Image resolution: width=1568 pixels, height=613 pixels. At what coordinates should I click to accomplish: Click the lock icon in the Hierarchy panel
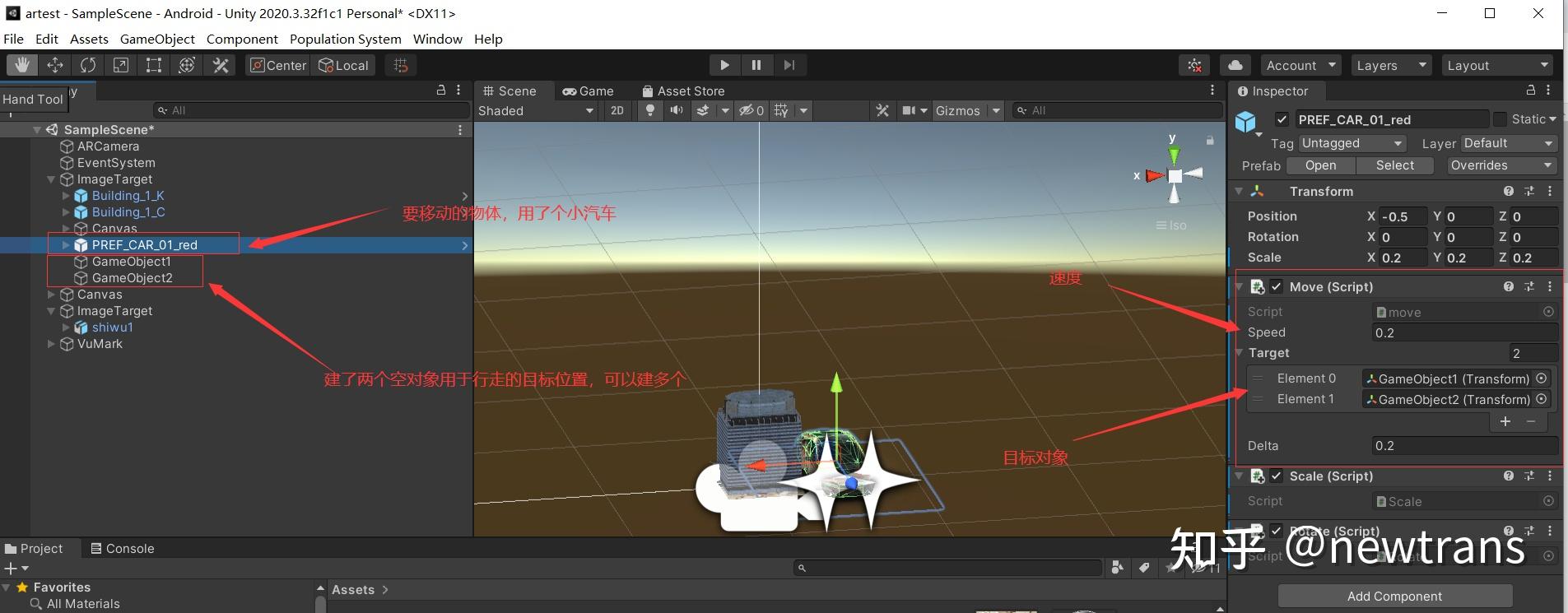point(441,90)
